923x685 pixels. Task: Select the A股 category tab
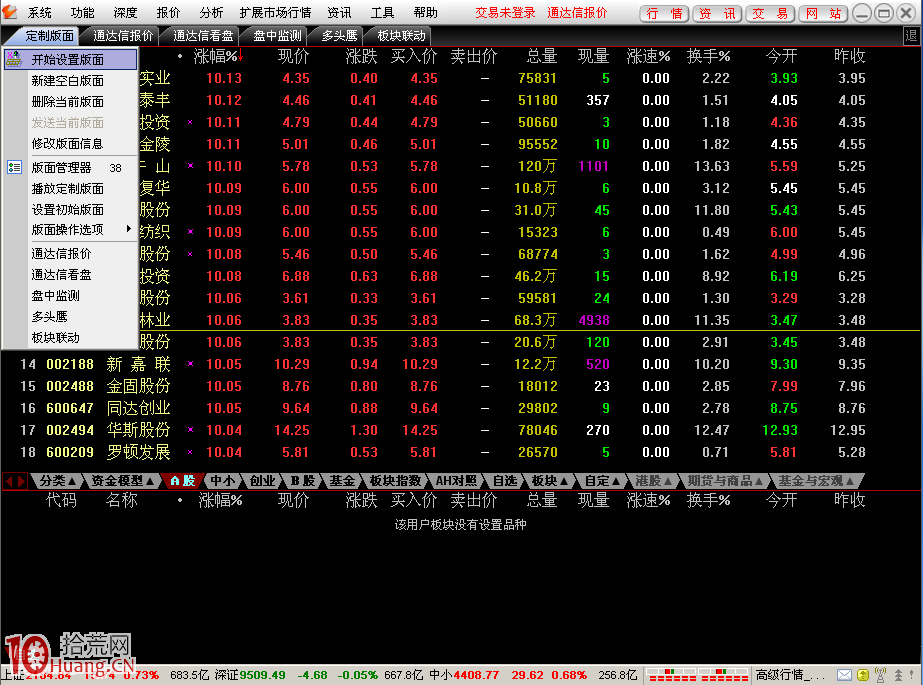click(x=182, y=481)
